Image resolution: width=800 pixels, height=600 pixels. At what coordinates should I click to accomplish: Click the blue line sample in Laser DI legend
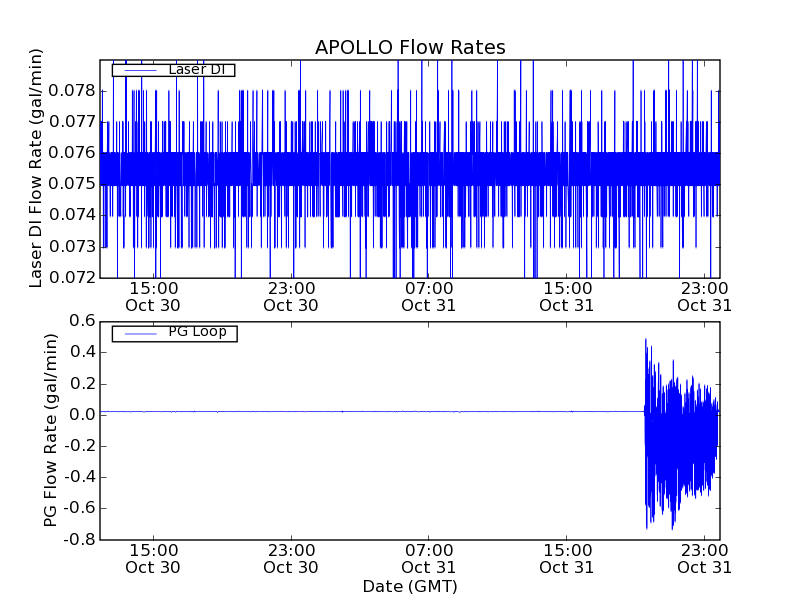(140, 70)
